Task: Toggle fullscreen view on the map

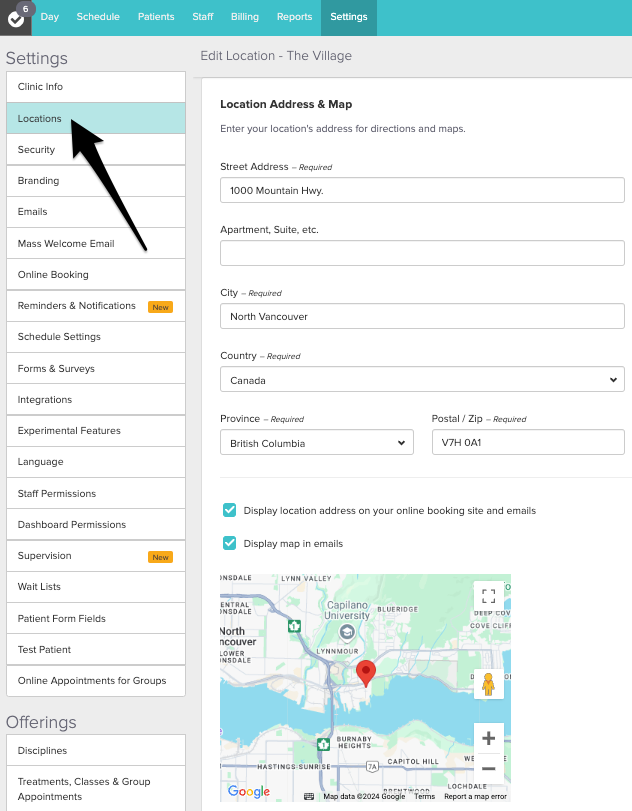Action: click(489, 596)
